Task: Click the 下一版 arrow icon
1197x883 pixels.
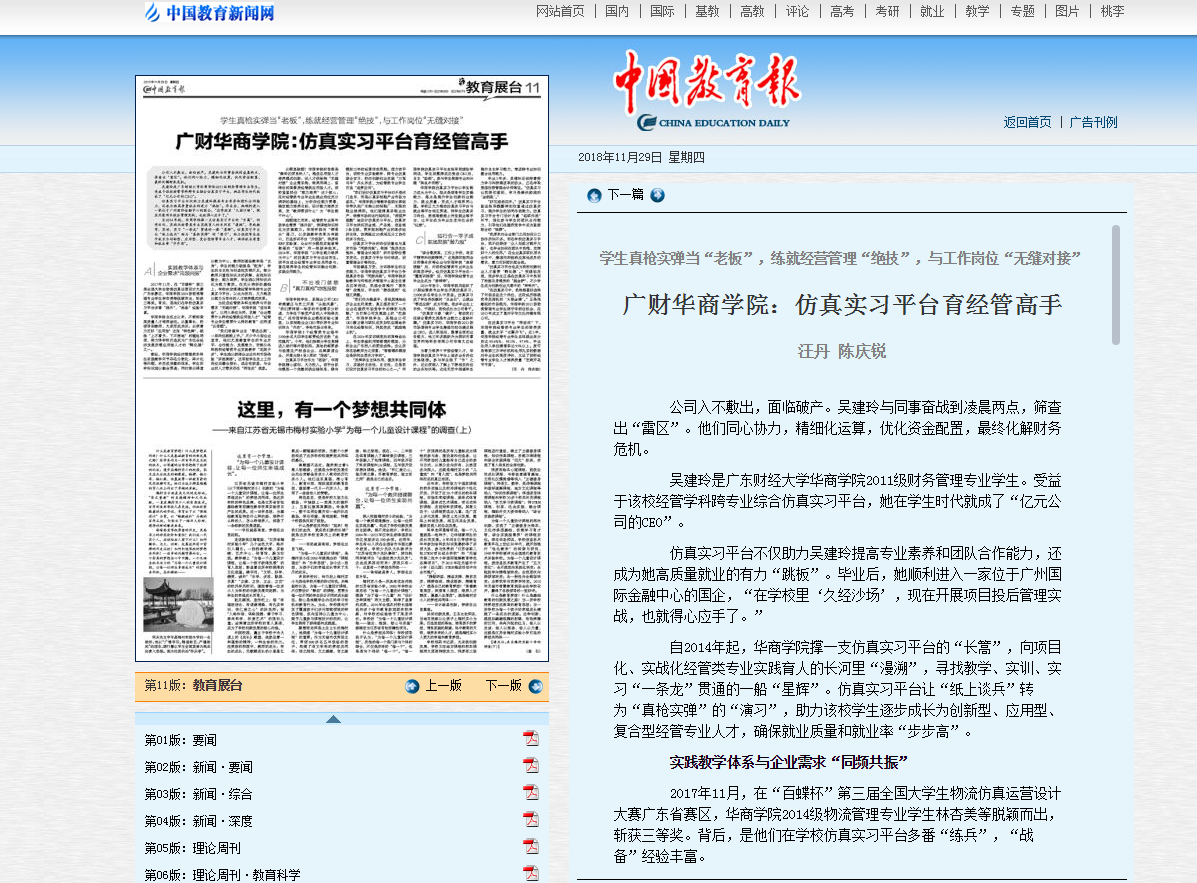Action: (536, 686)
